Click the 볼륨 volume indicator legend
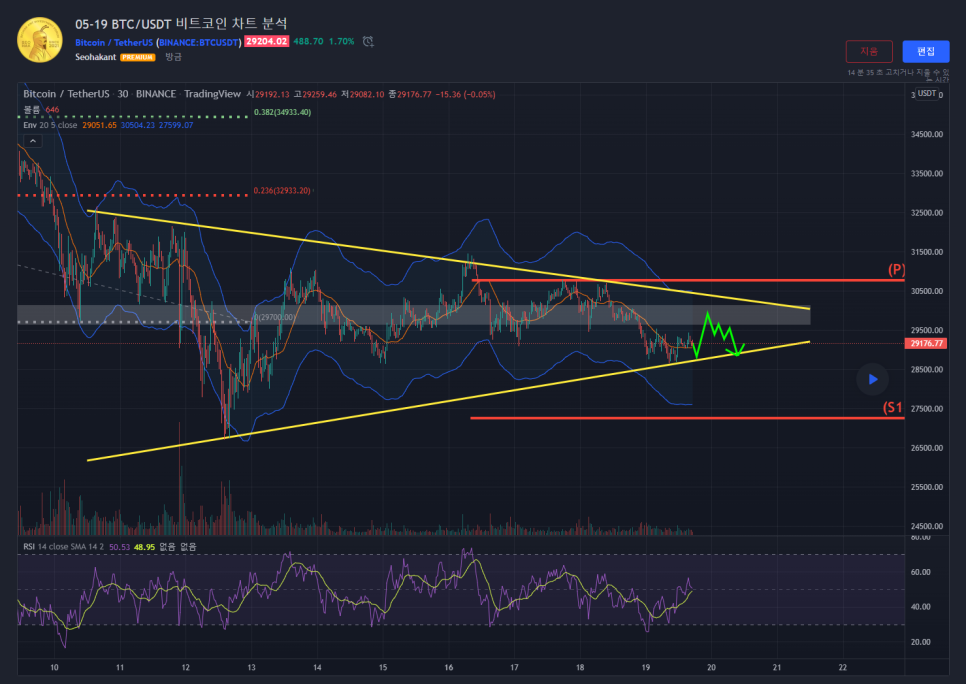 (x=32, y=110)
